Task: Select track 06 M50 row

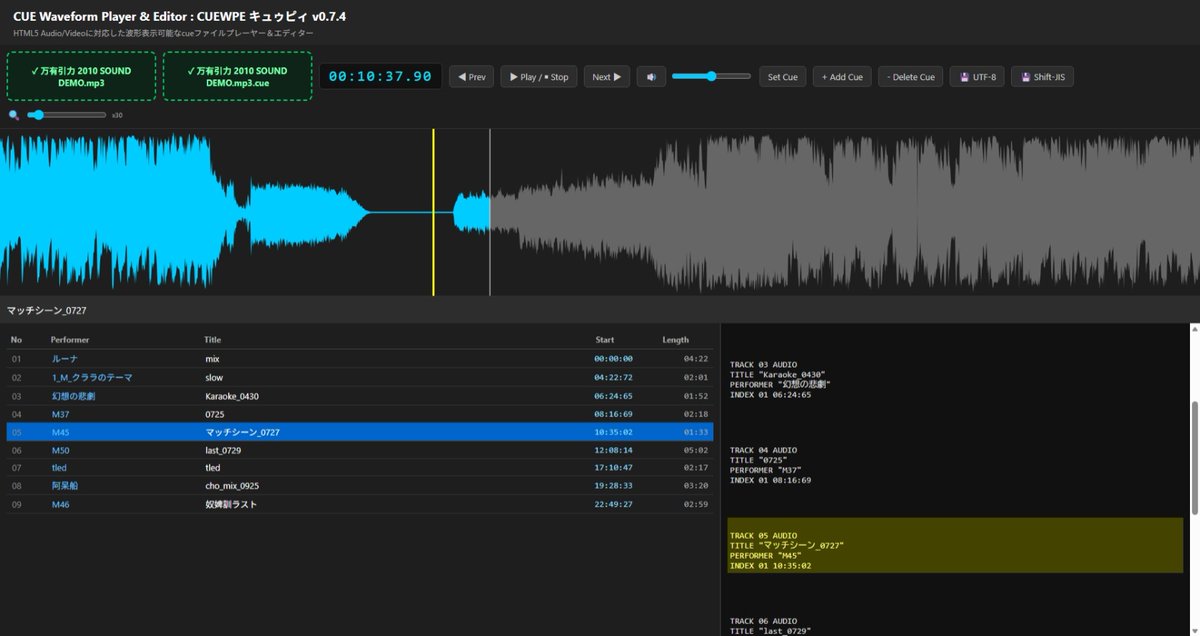Action: [x=360, y=450]
